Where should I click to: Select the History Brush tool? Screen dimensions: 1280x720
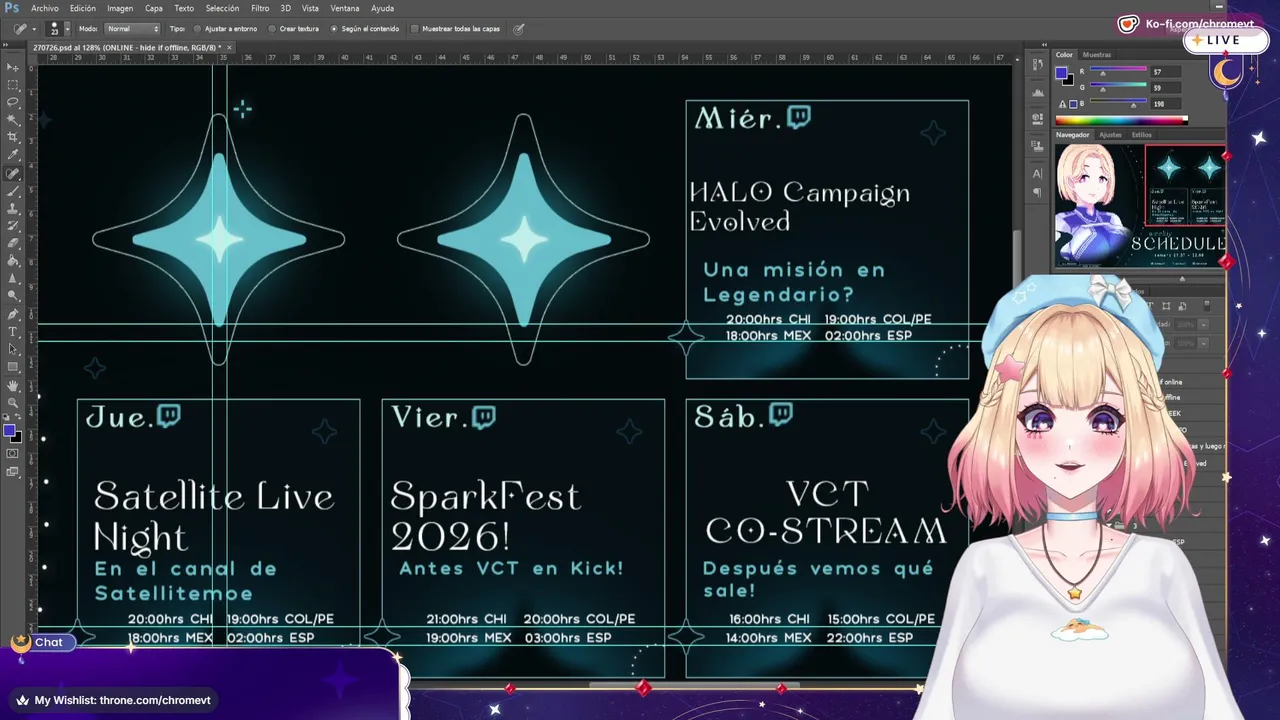(x=13, y=225)
